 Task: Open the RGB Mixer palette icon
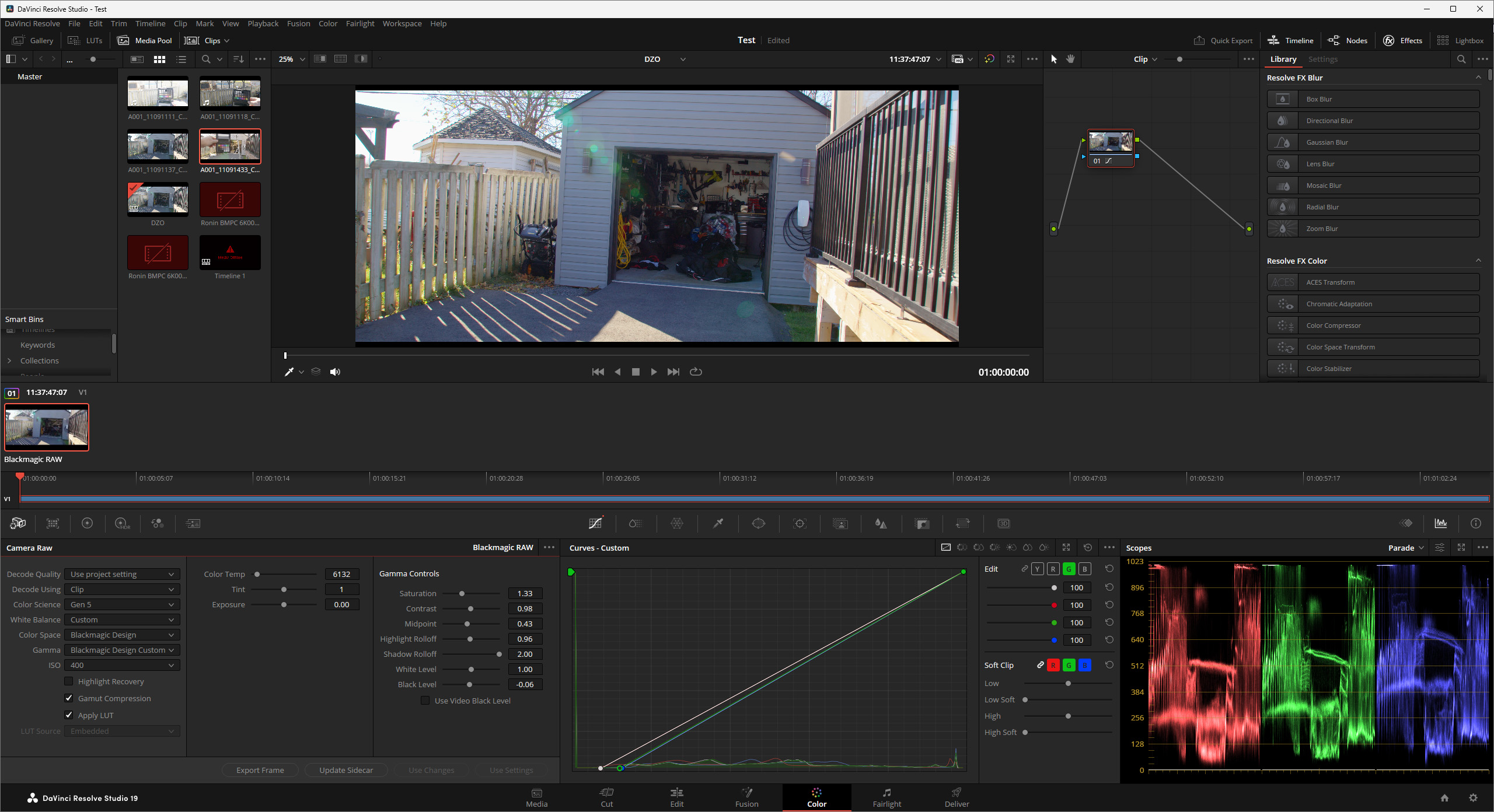tap(158, 523)
